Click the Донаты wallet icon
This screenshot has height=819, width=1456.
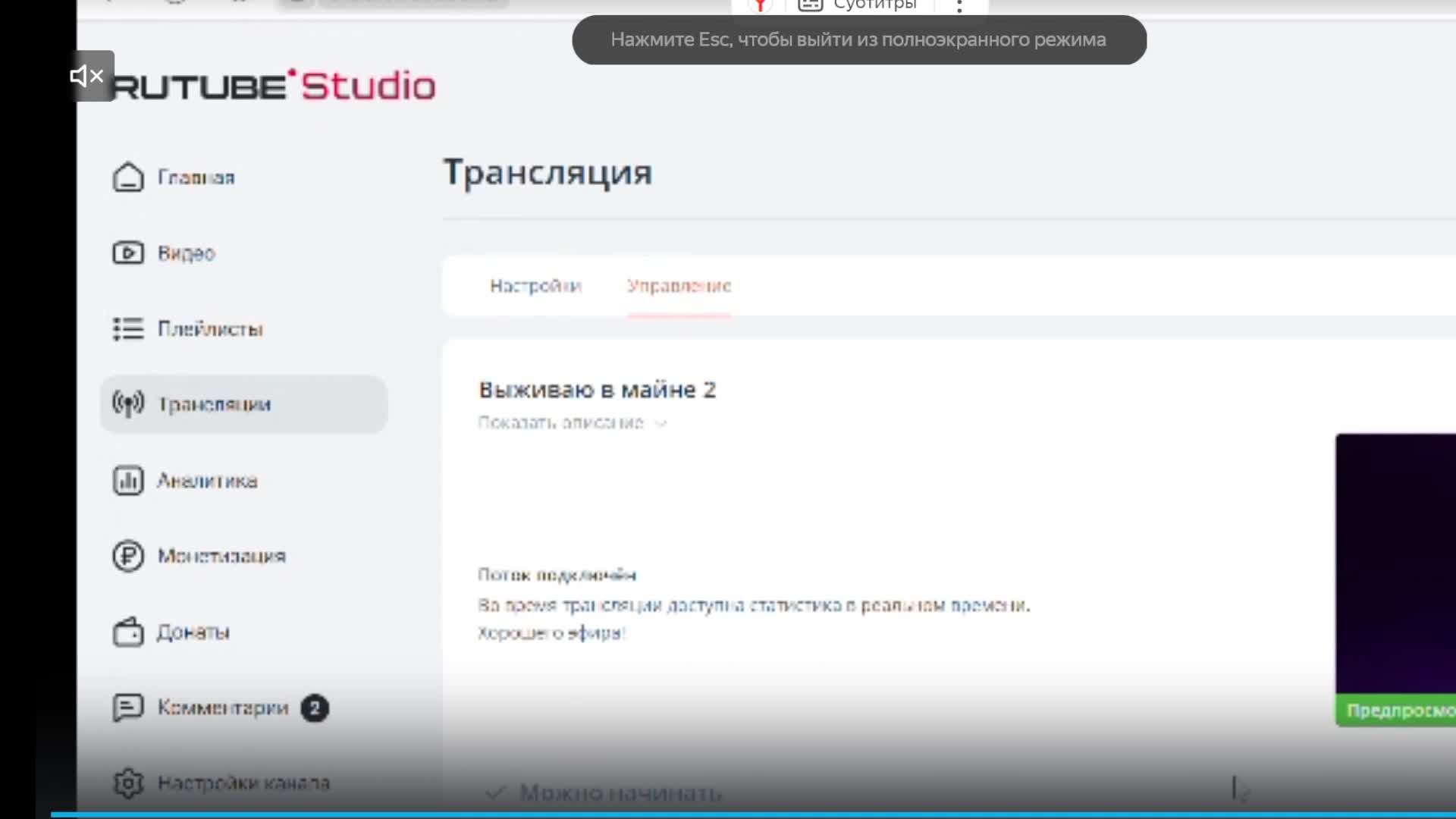click(x=128, y=632)
